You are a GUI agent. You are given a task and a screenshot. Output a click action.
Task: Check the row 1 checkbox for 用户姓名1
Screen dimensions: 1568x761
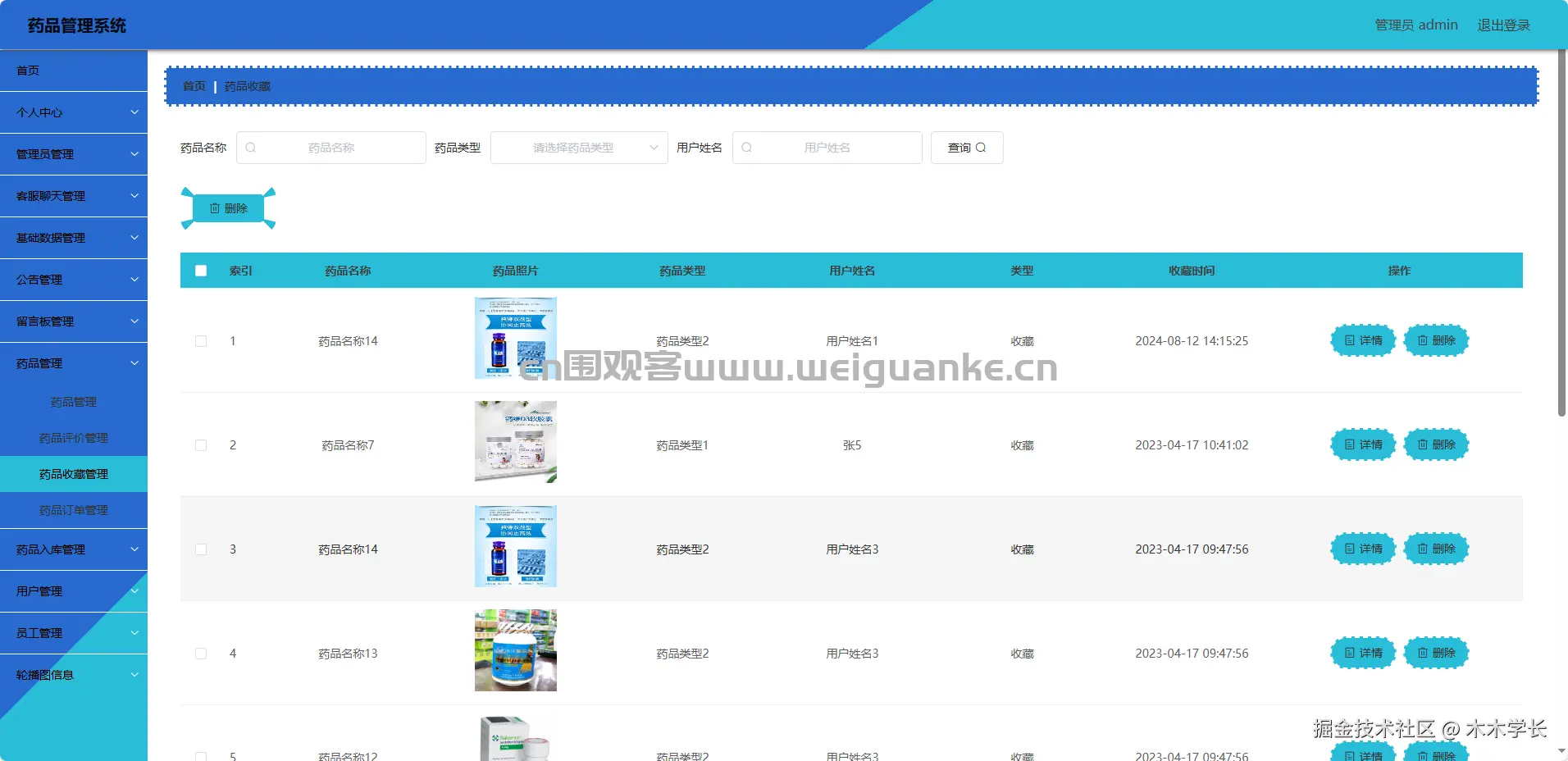[x=201, y=341]
